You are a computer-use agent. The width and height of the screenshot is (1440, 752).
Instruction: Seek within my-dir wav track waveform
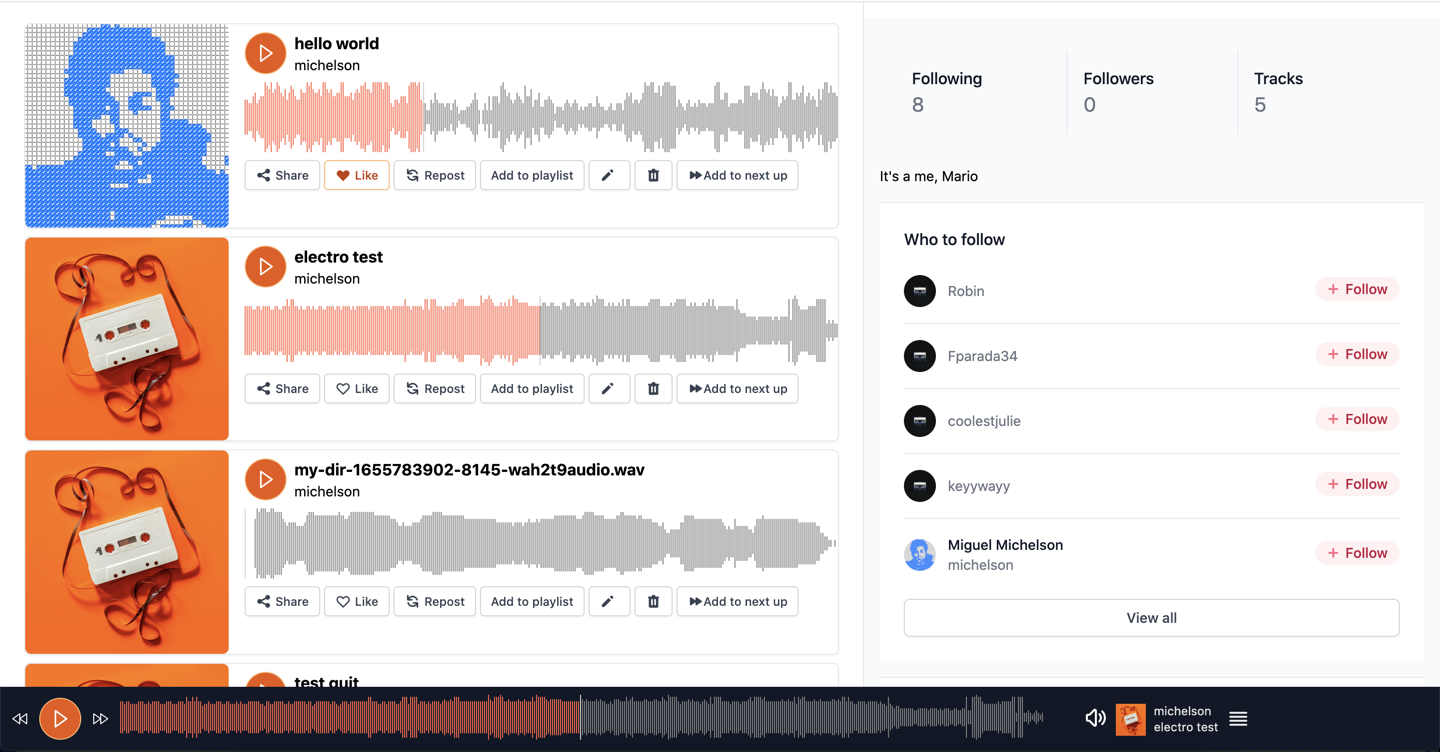click(541, 543)
